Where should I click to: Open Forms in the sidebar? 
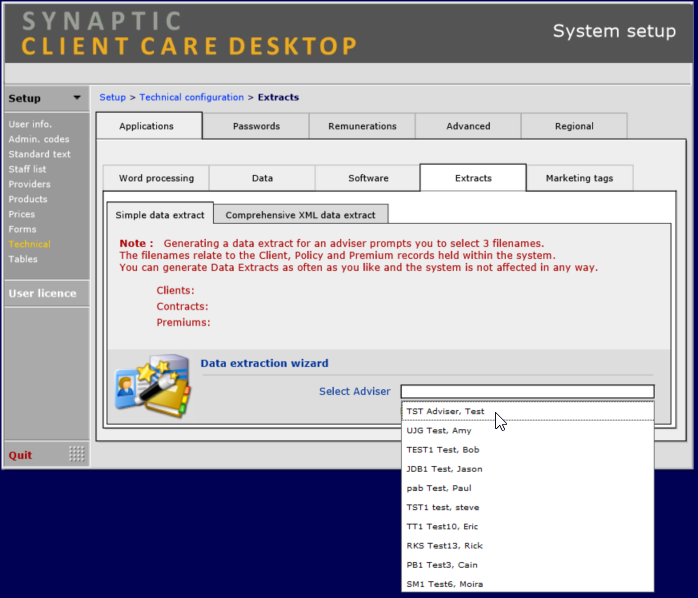[22, 229]
